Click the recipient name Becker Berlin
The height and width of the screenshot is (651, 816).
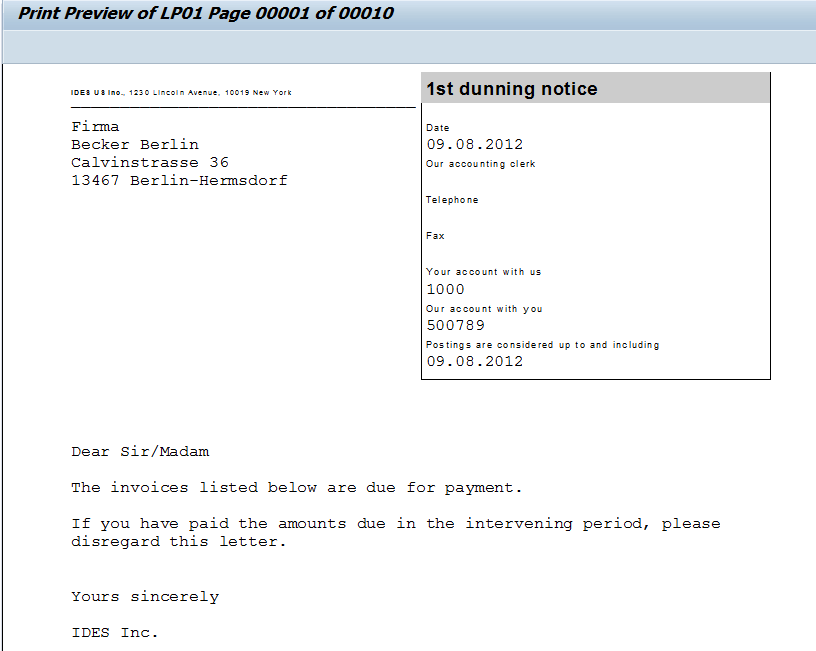click(134, 144)
